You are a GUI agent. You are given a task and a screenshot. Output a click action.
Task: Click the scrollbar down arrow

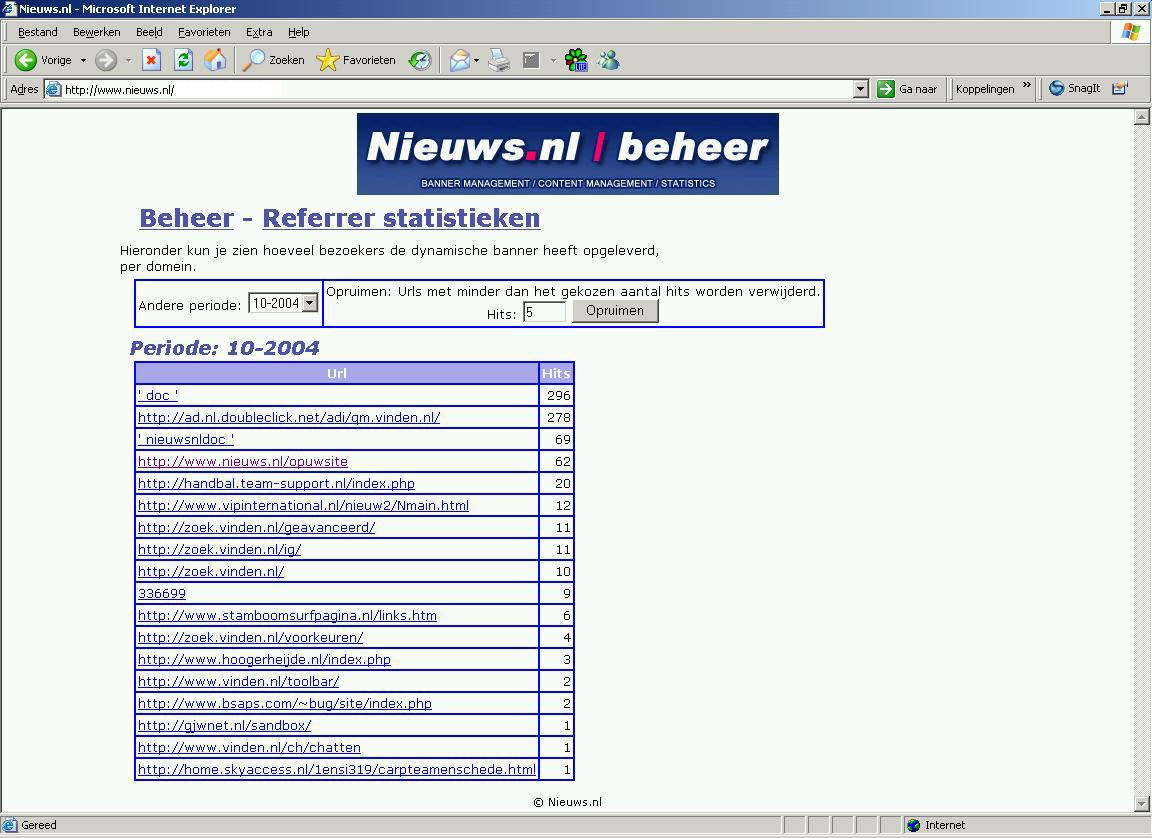[1142, 803]
